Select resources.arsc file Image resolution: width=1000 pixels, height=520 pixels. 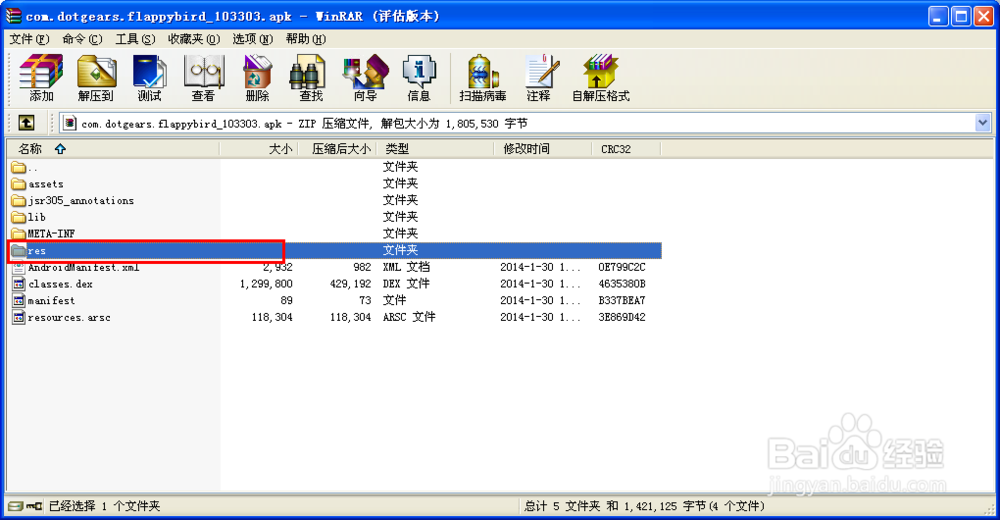tap(61, 317)
